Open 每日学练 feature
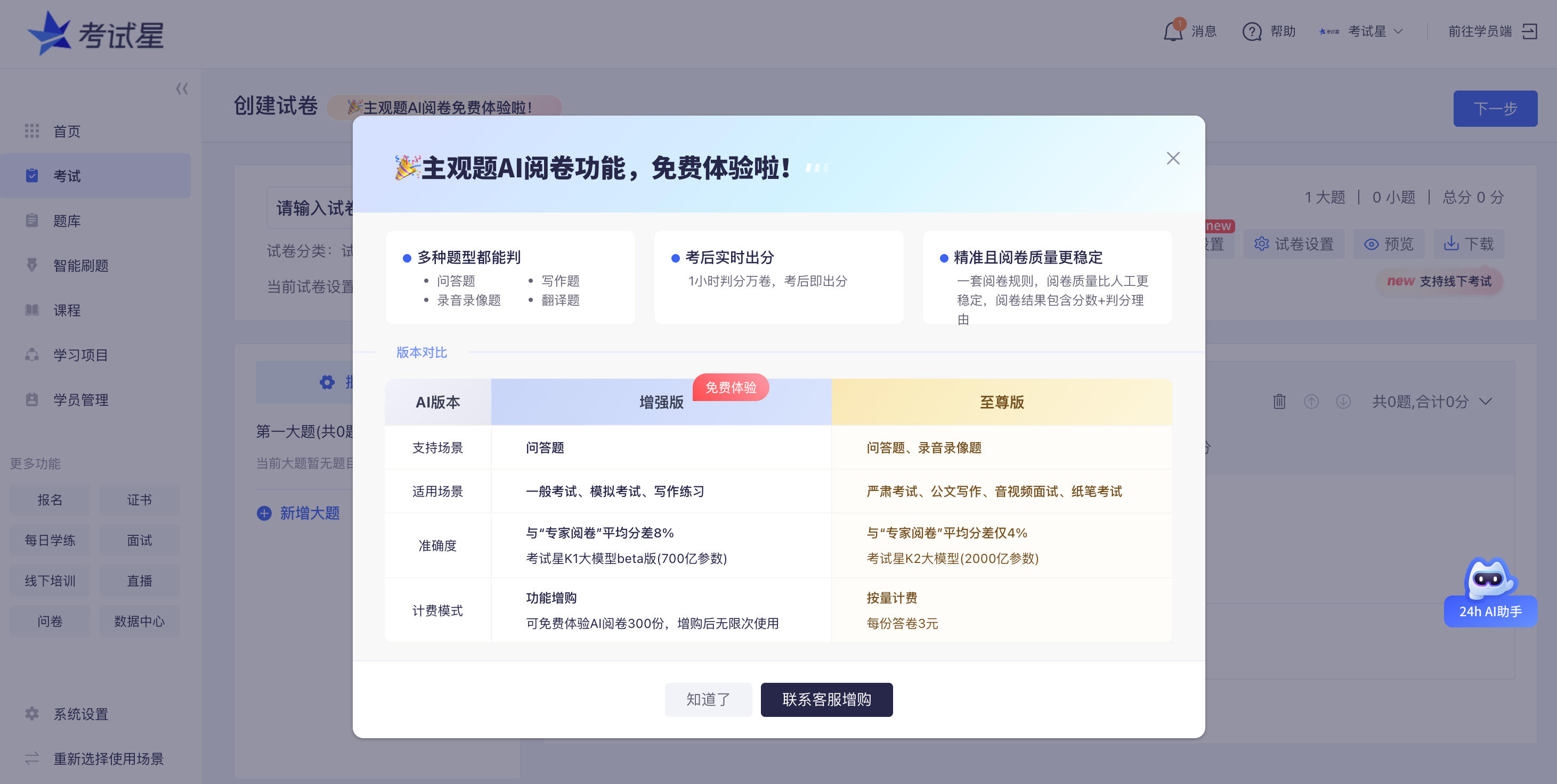Screen dimensions: 1557x784 pos(50,540)
